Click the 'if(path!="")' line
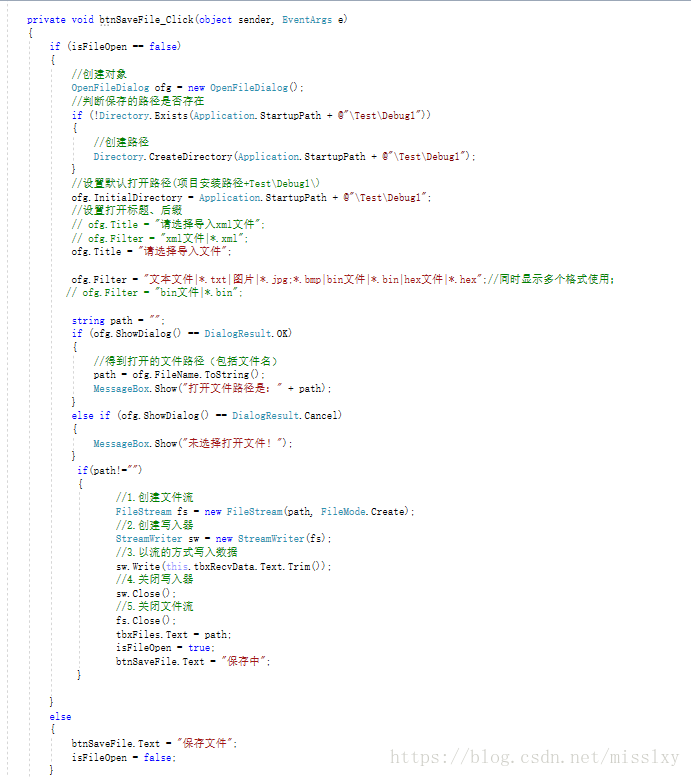Screen dimensions: 691x777 (x=110, y=470)
